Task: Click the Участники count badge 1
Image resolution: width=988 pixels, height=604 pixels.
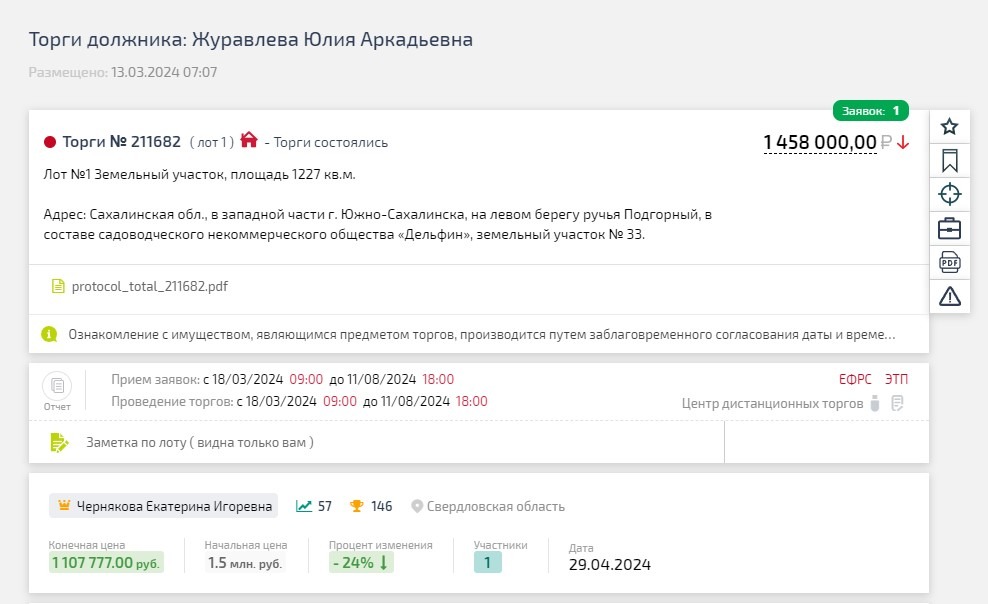Action: (487, 562)
